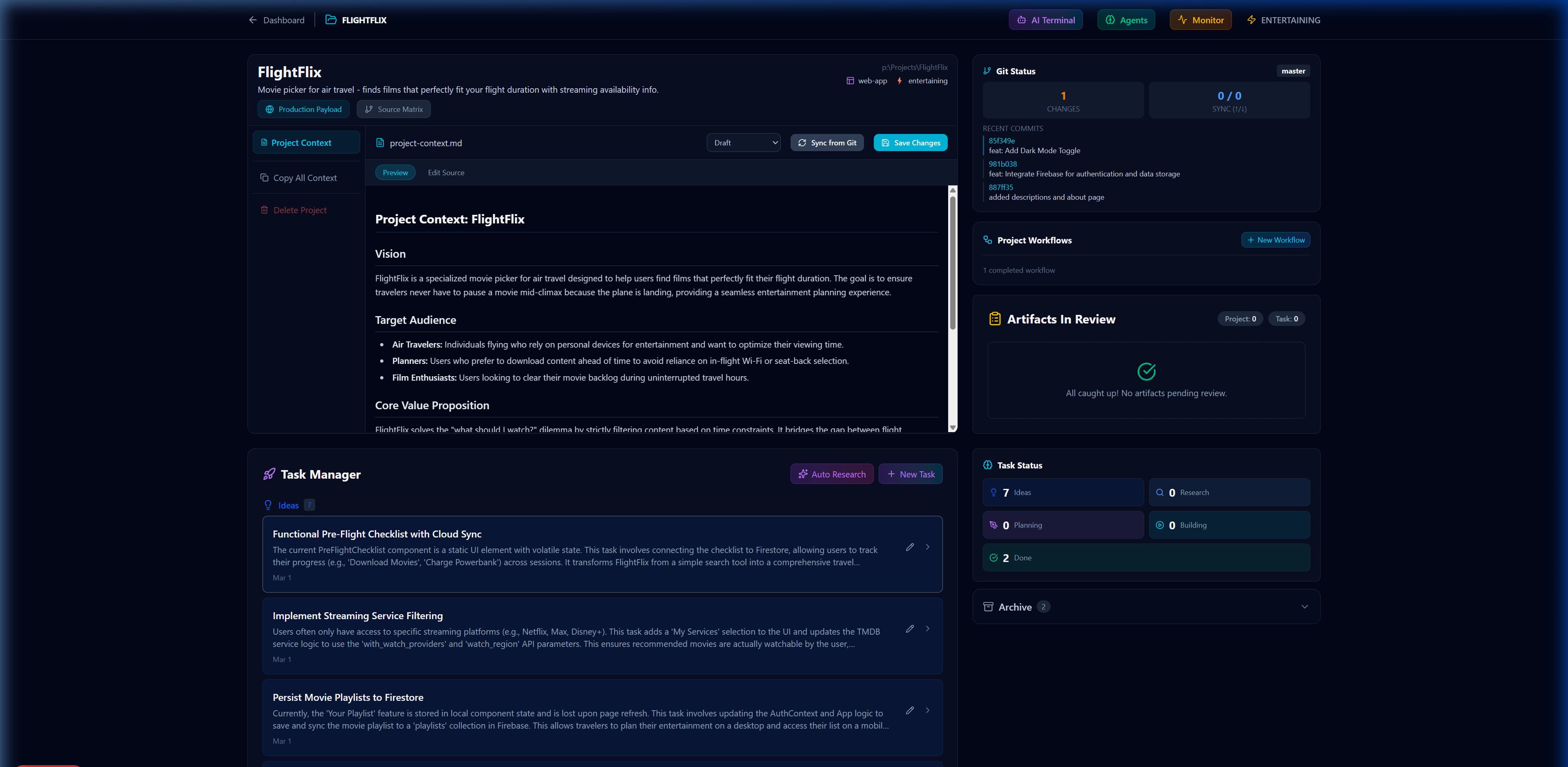Click the 0 / 0 SYNC tile
The width and height of the screenshot is (1568, 767).
pyautogui.click(x=1229, y=100)
